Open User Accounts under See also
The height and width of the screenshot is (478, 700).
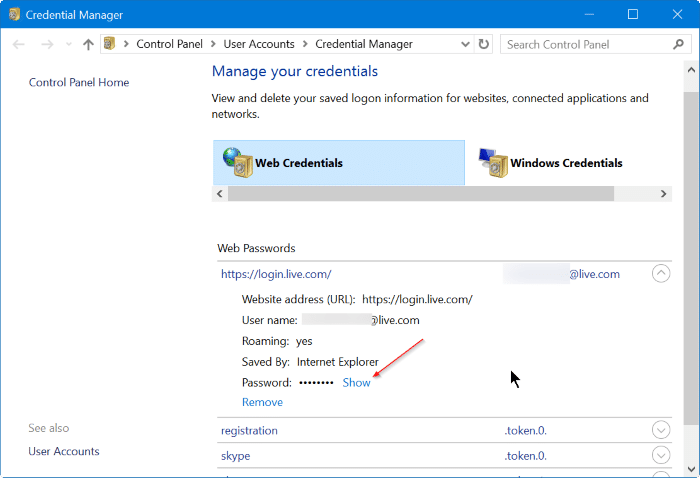pos(64,451)
